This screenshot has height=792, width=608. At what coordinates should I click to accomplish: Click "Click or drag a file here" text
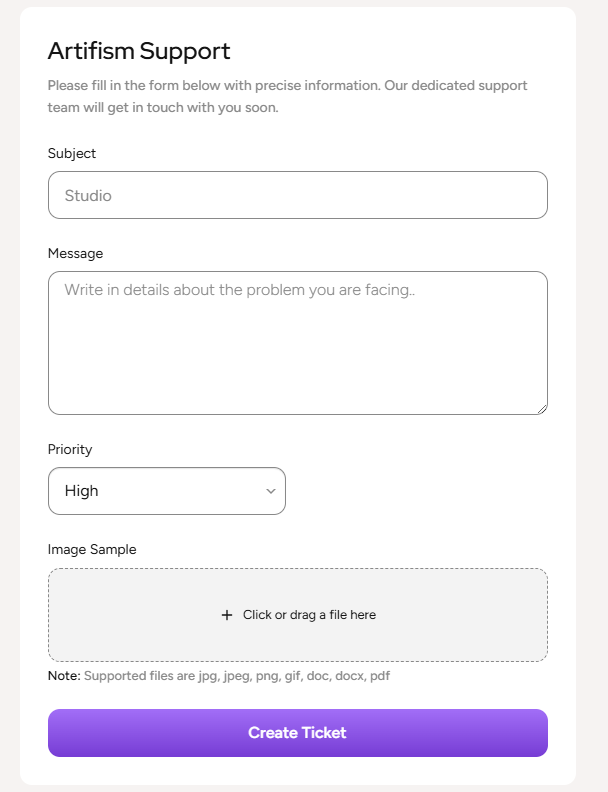[309, 615]
